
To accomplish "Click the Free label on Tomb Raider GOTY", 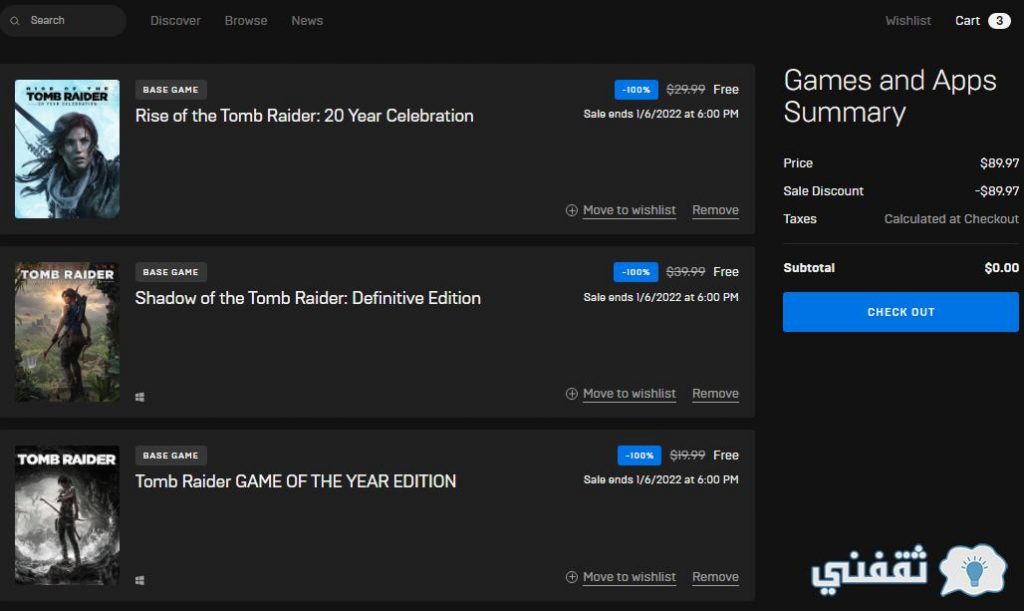I will tap(726, 455).
